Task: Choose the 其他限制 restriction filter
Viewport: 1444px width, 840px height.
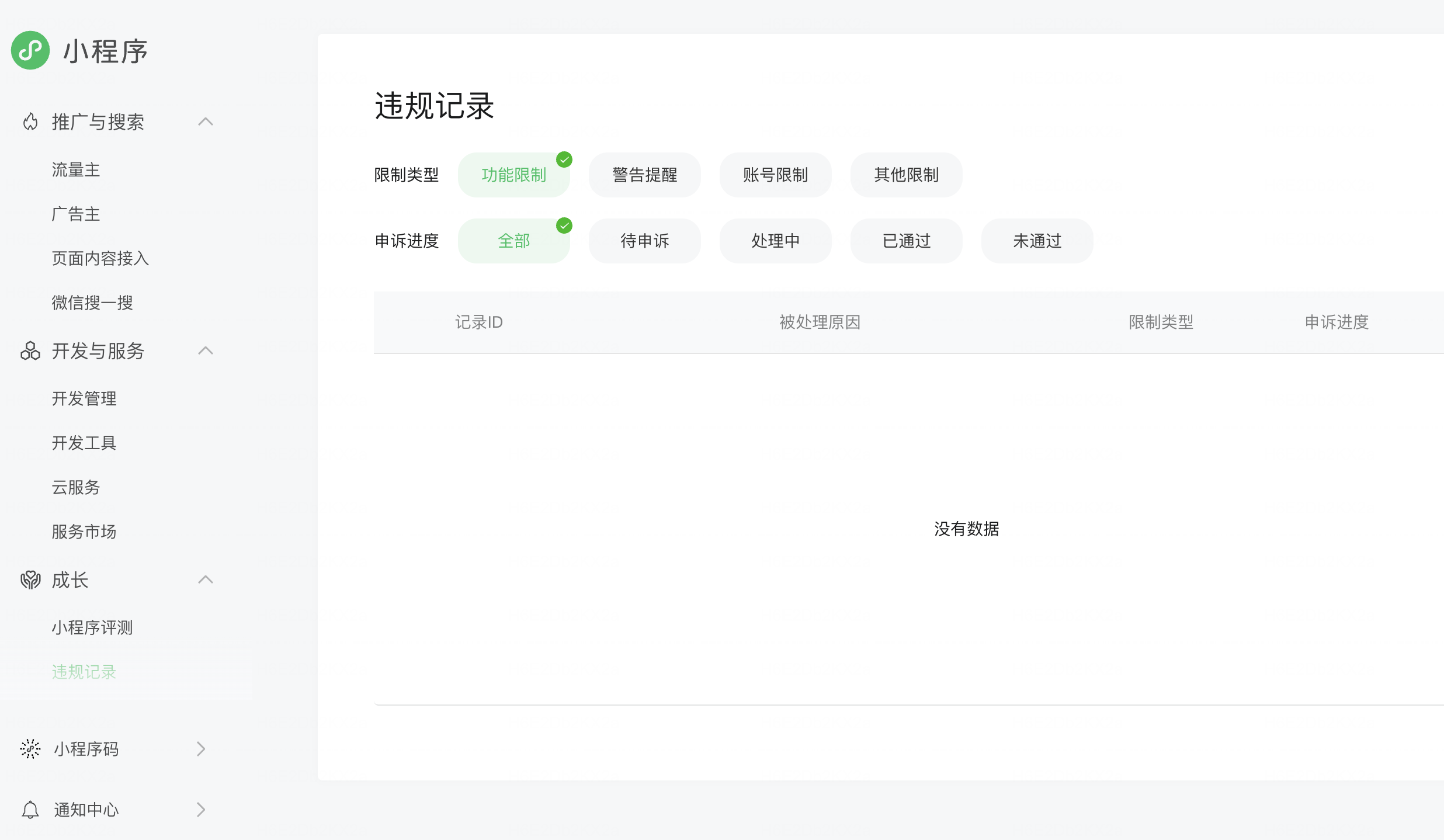Action: 906,175
